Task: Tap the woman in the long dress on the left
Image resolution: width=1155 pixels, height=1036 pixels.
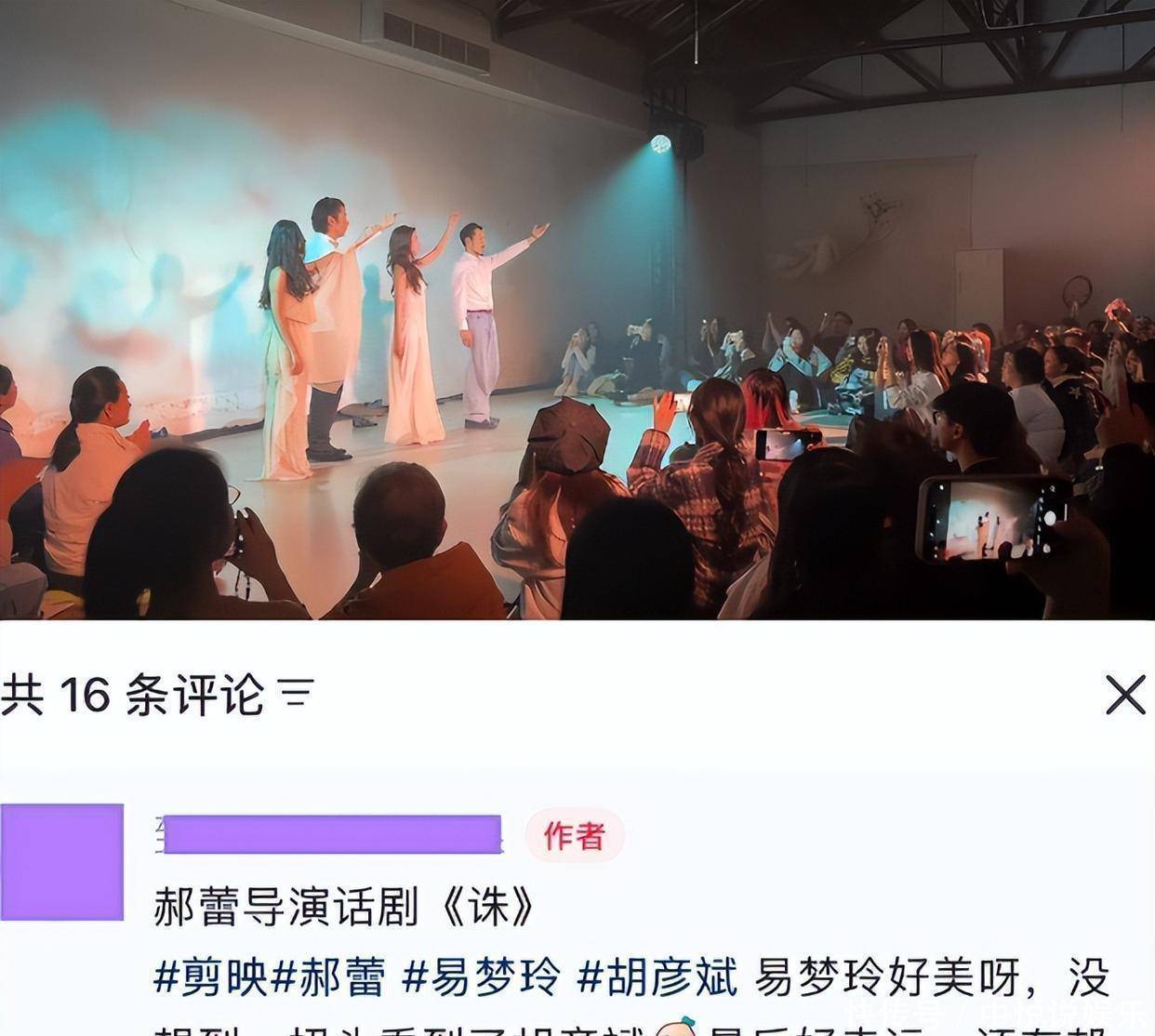Action: coord(287,352)
